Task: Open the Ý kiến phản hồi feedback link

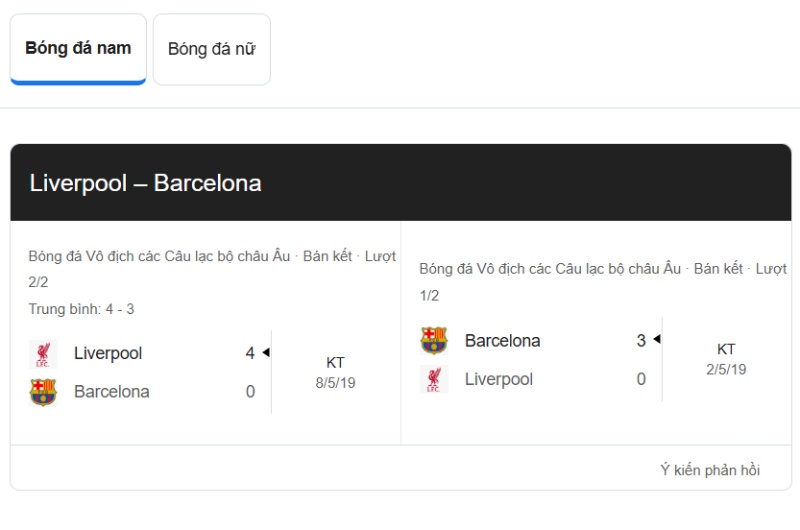Action: click(x=710, y=470)
